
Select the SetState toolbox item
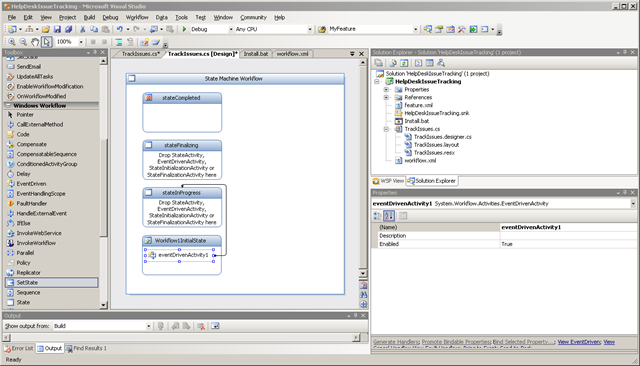51,282
